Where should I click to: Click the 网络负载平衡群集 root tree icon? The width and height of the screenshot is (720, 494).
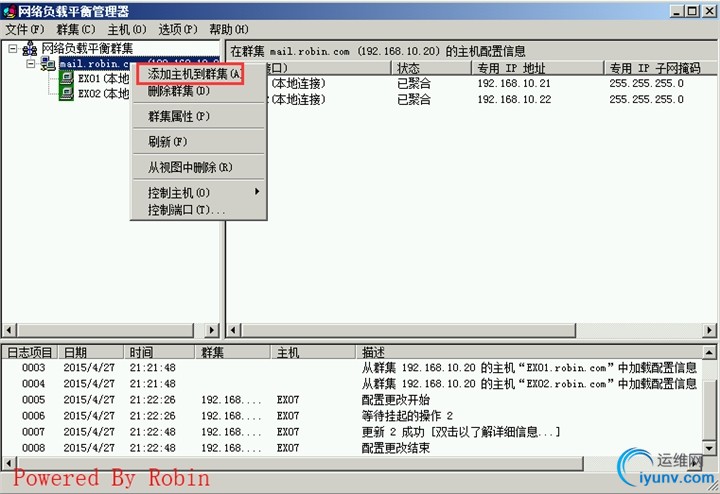30,49
